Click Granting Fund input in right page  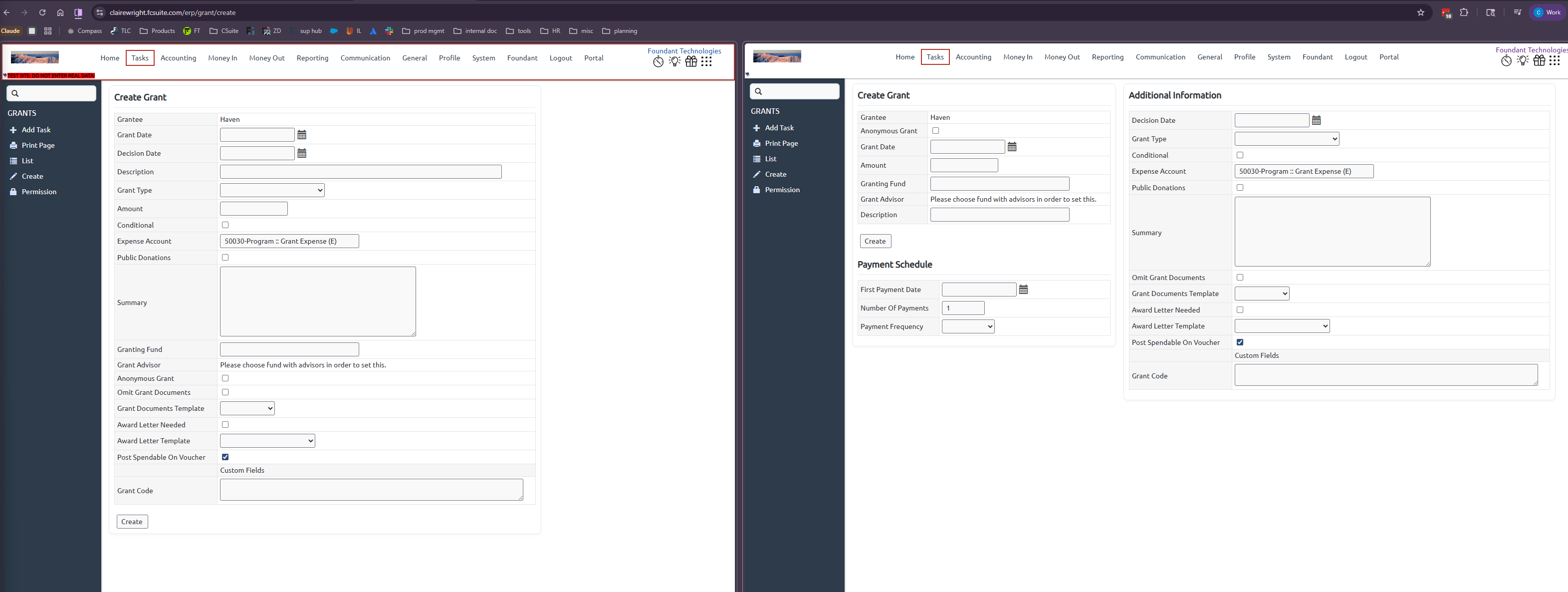coord(999,184)
